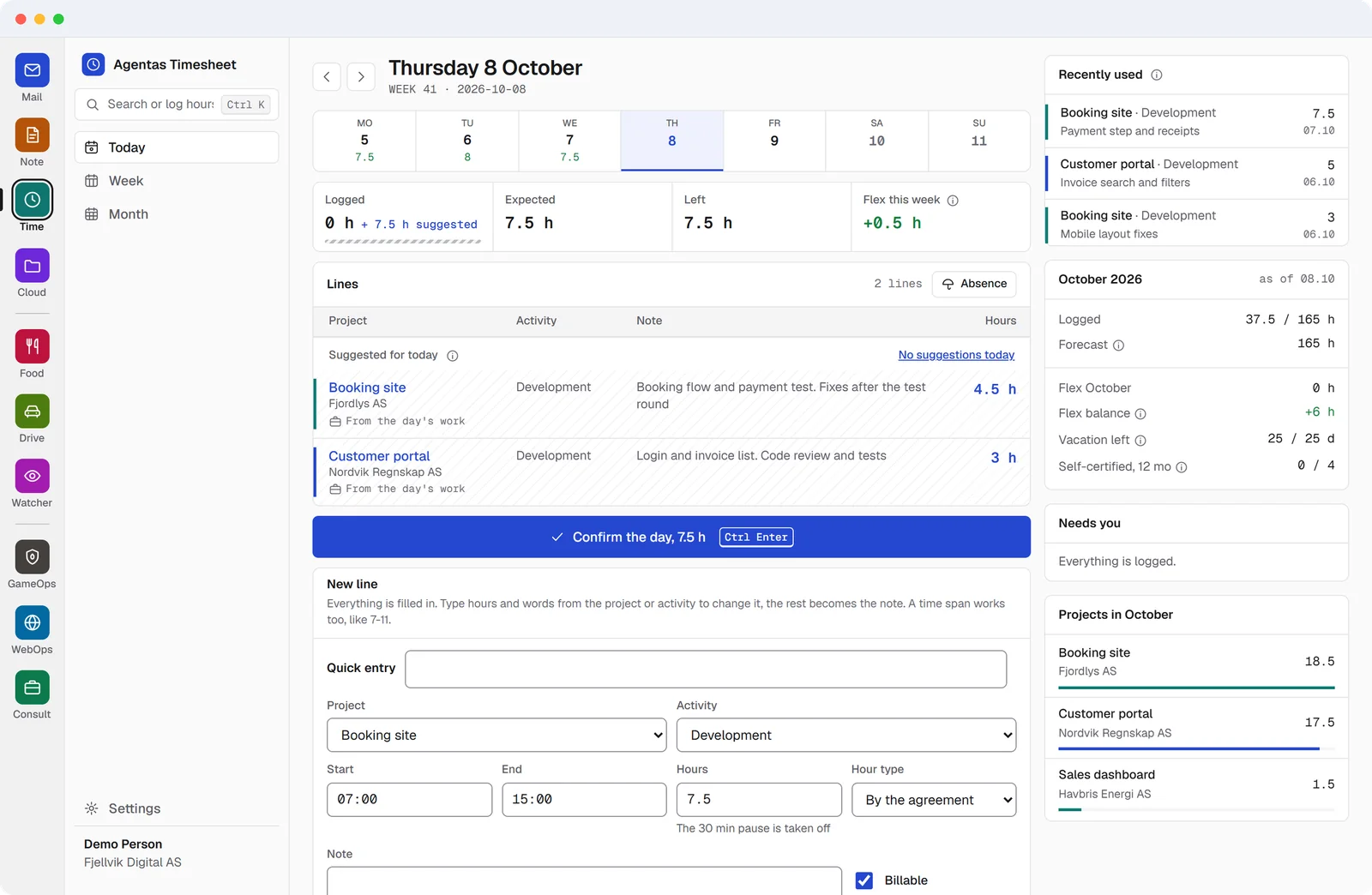Open the Project dropdown showing Booking site
This screenshot has width=1372, height=895.
496,736
